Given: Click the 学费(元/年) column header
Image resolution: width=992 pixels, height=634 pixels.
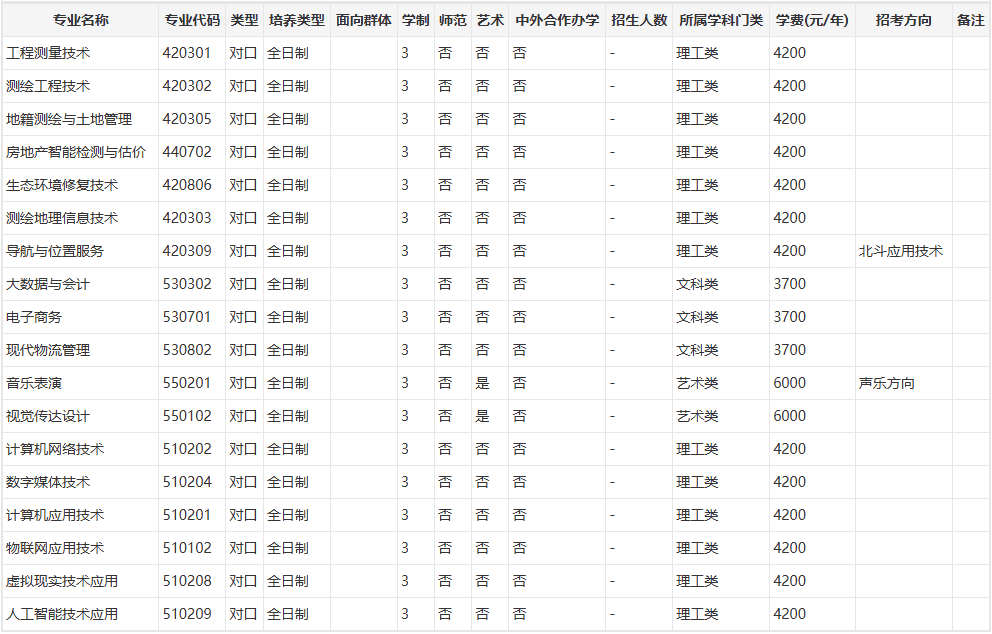Looking at the screenshot, I should (x=811, y=20).
